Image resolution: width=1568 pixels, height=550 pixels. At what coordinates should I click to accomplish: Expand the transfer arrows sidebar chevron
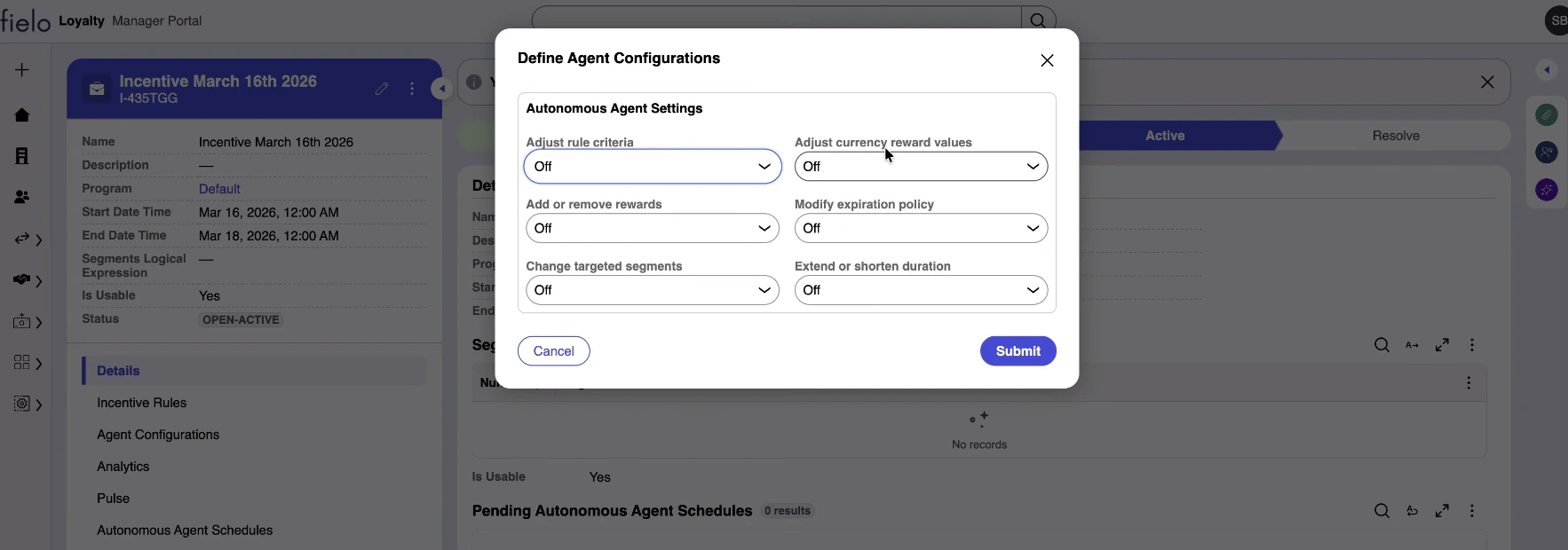coord(39,240)
